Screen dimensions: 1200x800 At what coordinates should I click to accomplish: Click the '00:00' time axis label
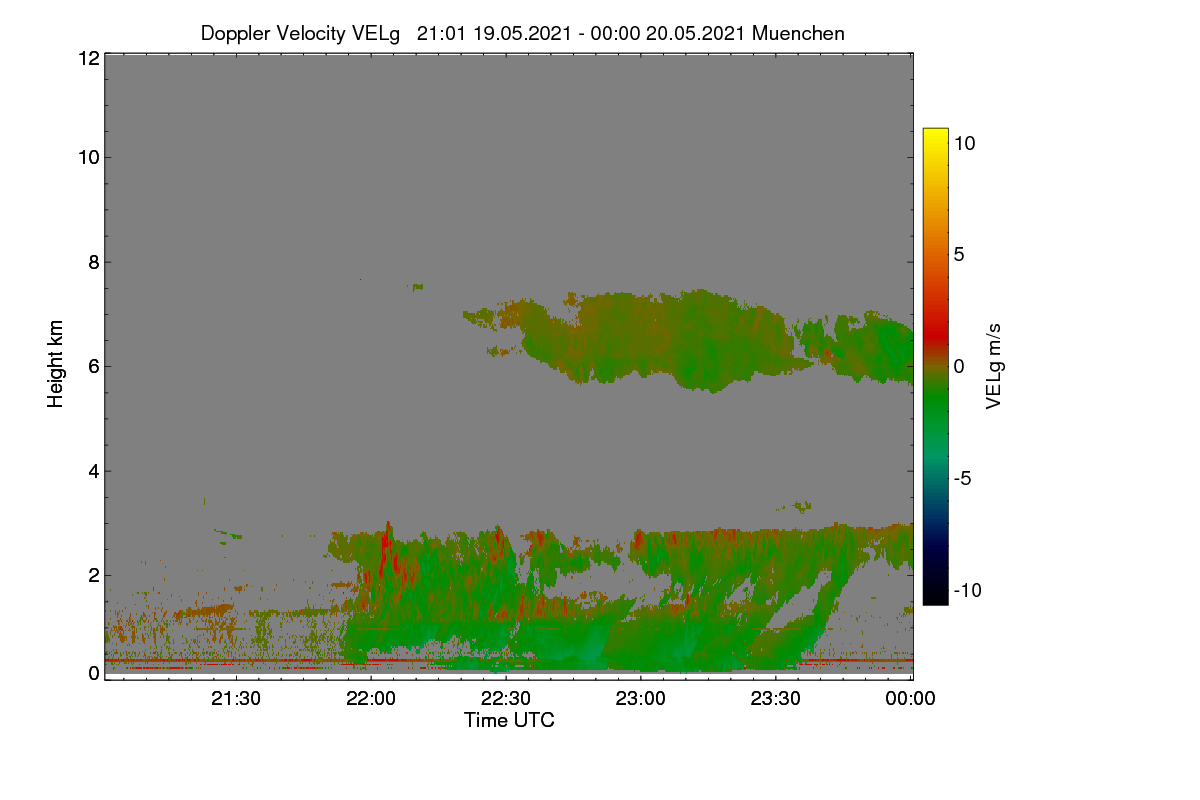911,700
